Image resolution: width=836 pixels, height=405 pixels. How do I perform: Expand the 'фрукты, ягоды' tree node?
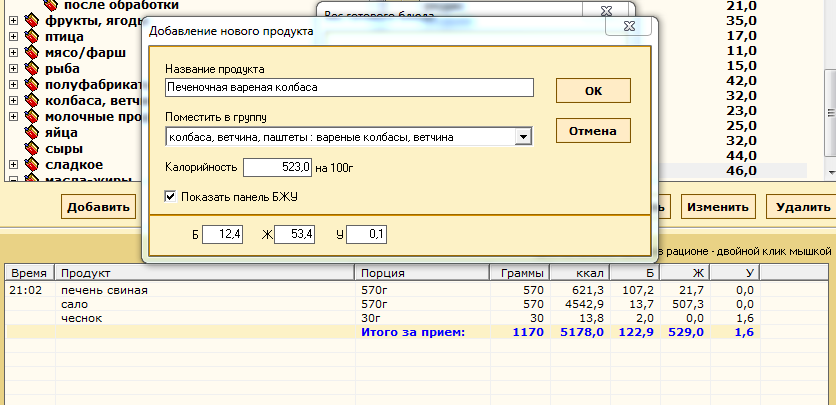(13, 21)
